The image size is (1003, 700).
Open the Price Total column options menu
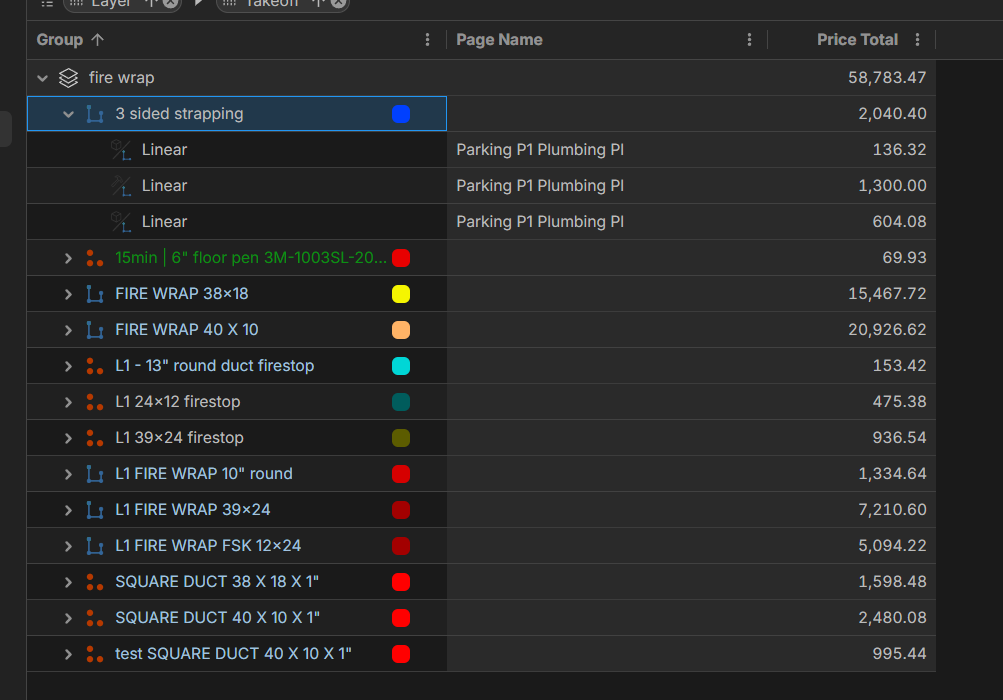[x=918, y=40]
